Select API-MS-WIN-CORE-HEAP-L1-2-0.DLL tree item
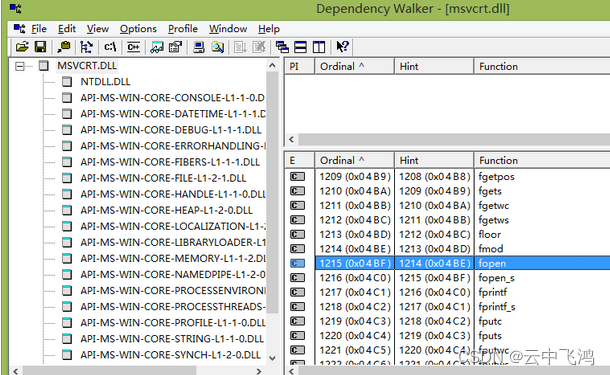The width and height of the screenshot is (610, 375). coord(167,210)
